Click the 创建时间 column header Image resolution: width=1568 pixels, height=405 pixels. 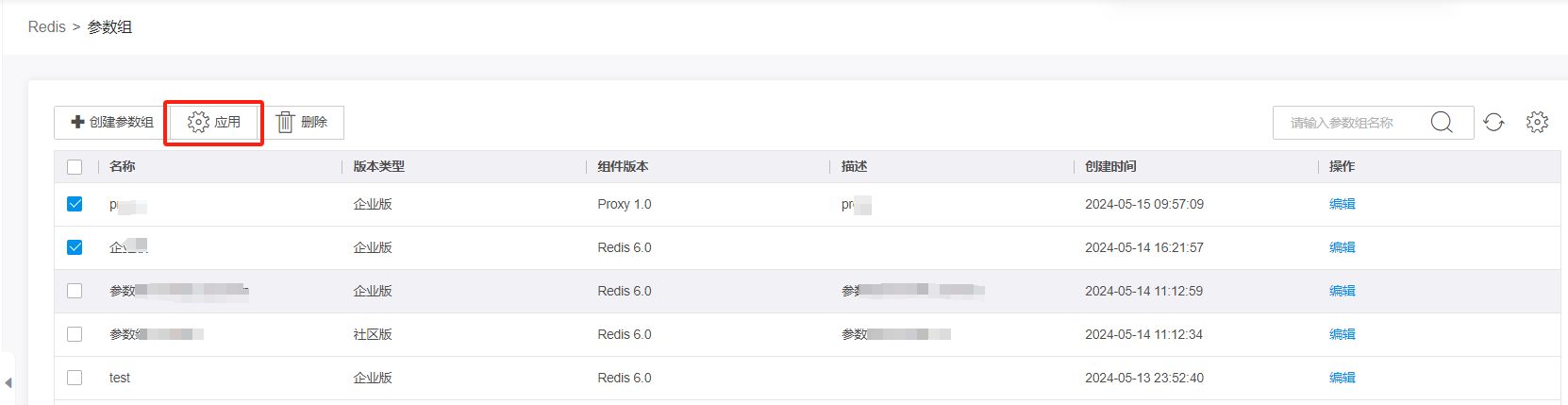(x=1110, y=167)
